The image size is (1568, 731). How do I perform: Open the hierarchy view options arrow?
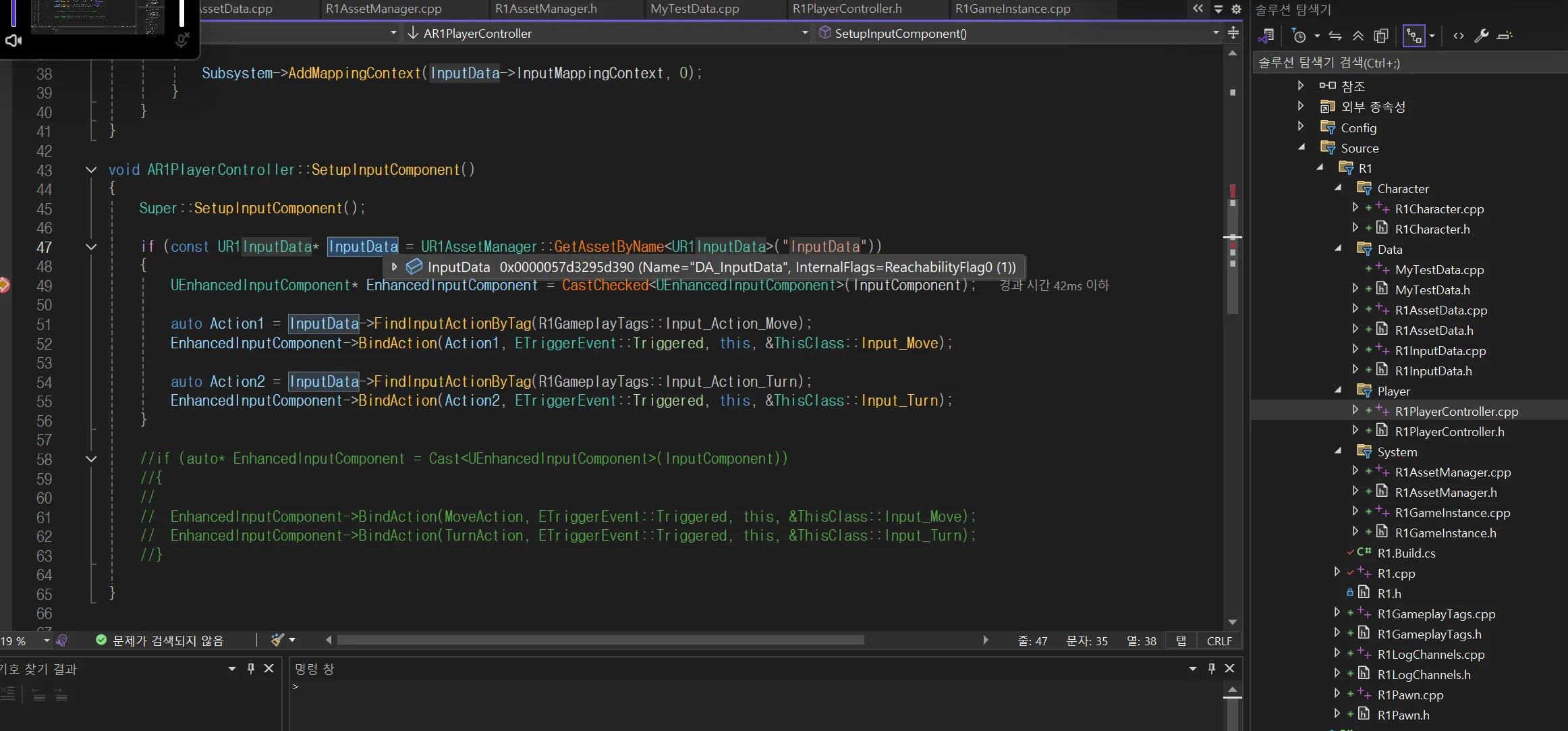[x=1432, y=36]
